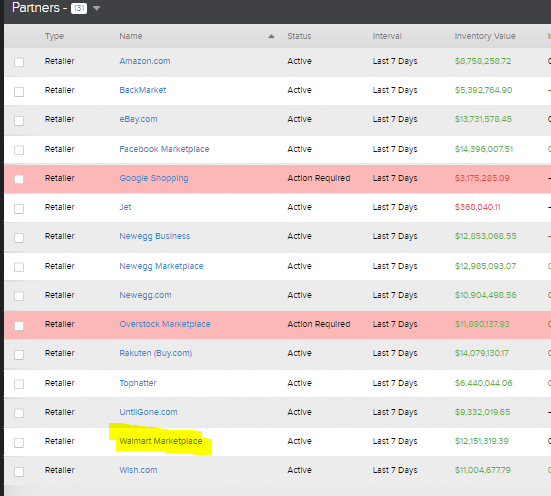Select the Google Shopping row checkbox
This screenshot has height=496, width=551.
[x=19, y=179]
